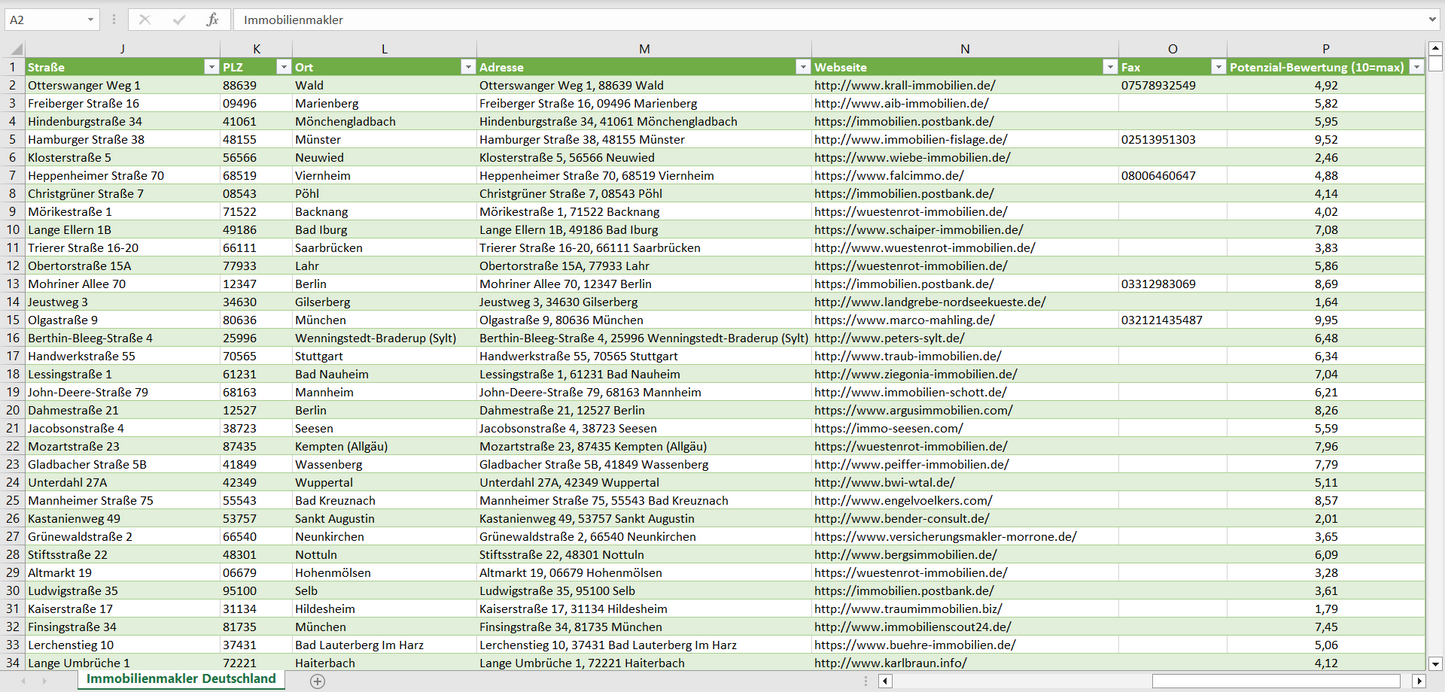Add a new sheet with plus icon
Image resolution: width=1445 pixels, height=692 pixels.
tap(317, 681)
